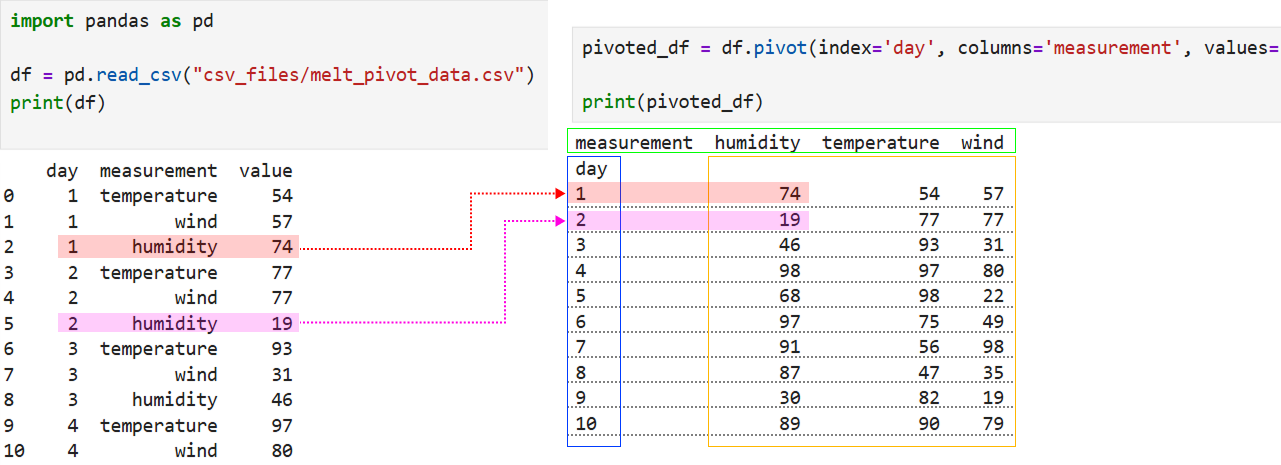Viewport: 1281px width, 465px height.
Task: Click 'wind' in row 1 of left df
Action: 196,221
